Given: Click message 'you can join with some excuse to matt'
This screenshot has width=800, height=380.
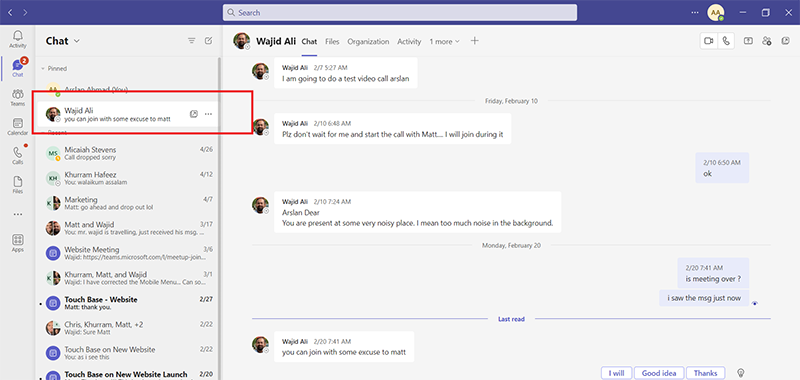Looking at the screenshot, I should coord(344,347).
